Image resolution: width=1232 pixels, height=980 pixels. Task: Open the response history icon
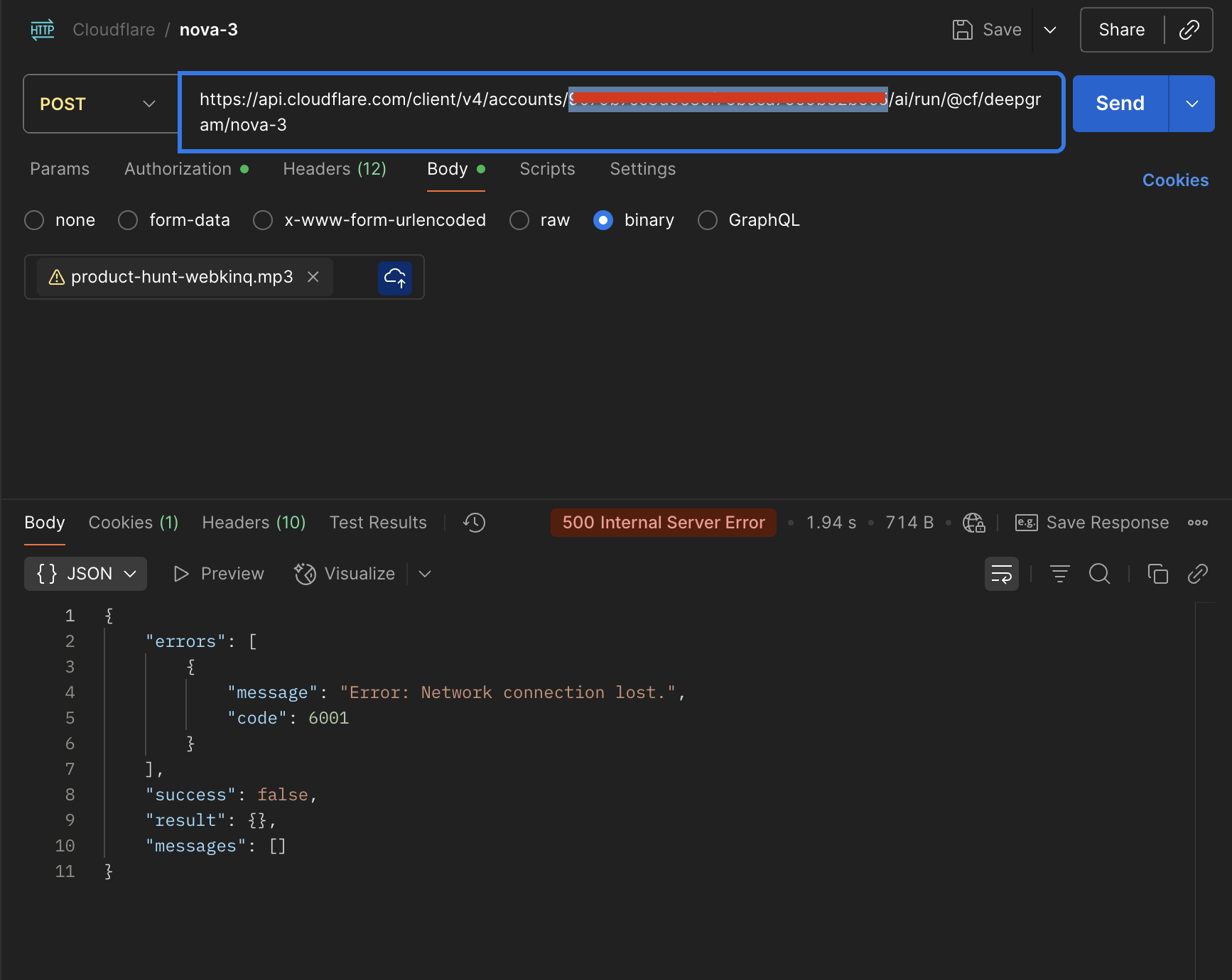click(474, 523)
